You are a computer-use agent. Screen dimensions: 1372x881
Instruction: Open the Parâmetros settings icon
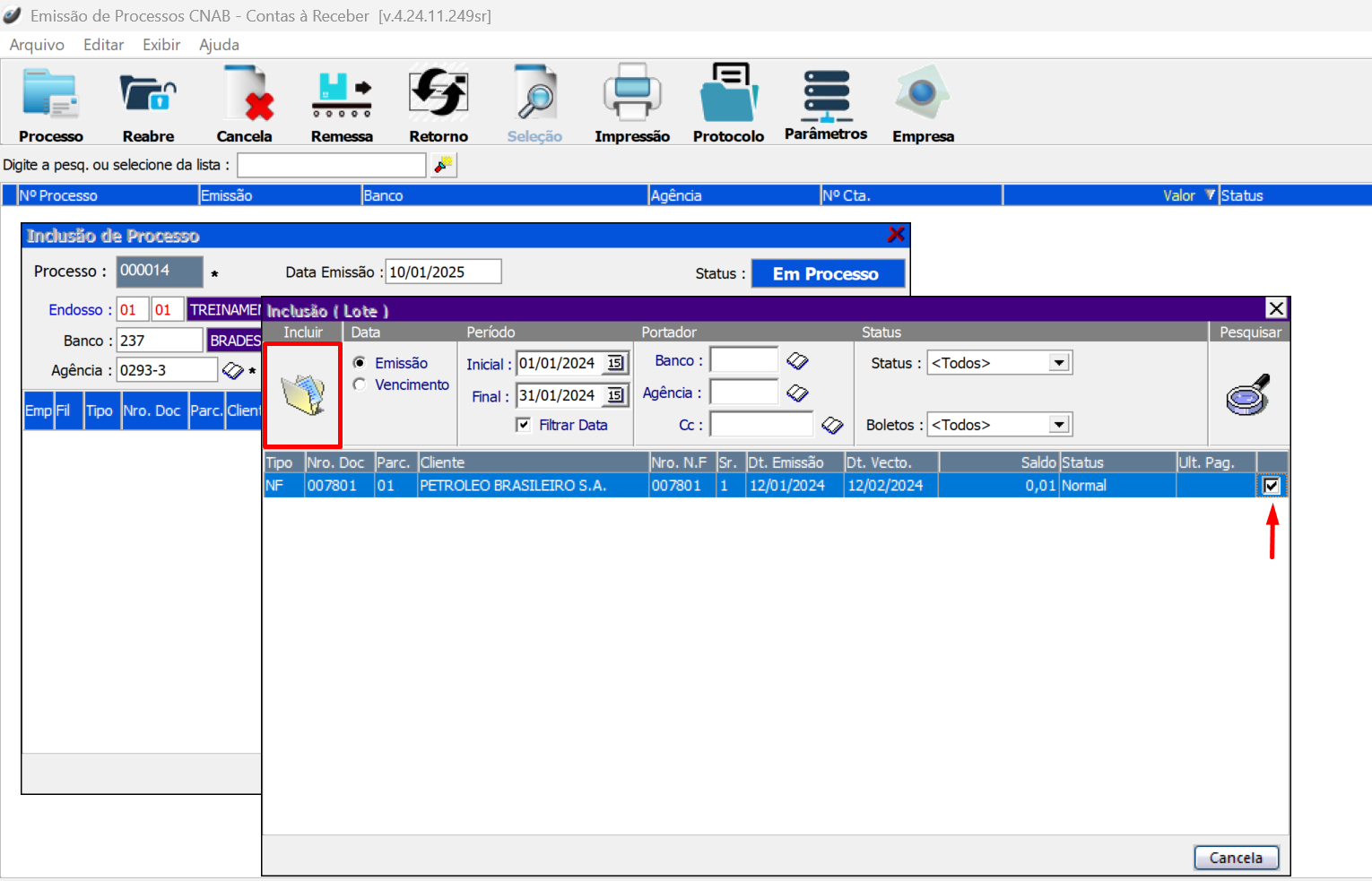tap(826, 97)
